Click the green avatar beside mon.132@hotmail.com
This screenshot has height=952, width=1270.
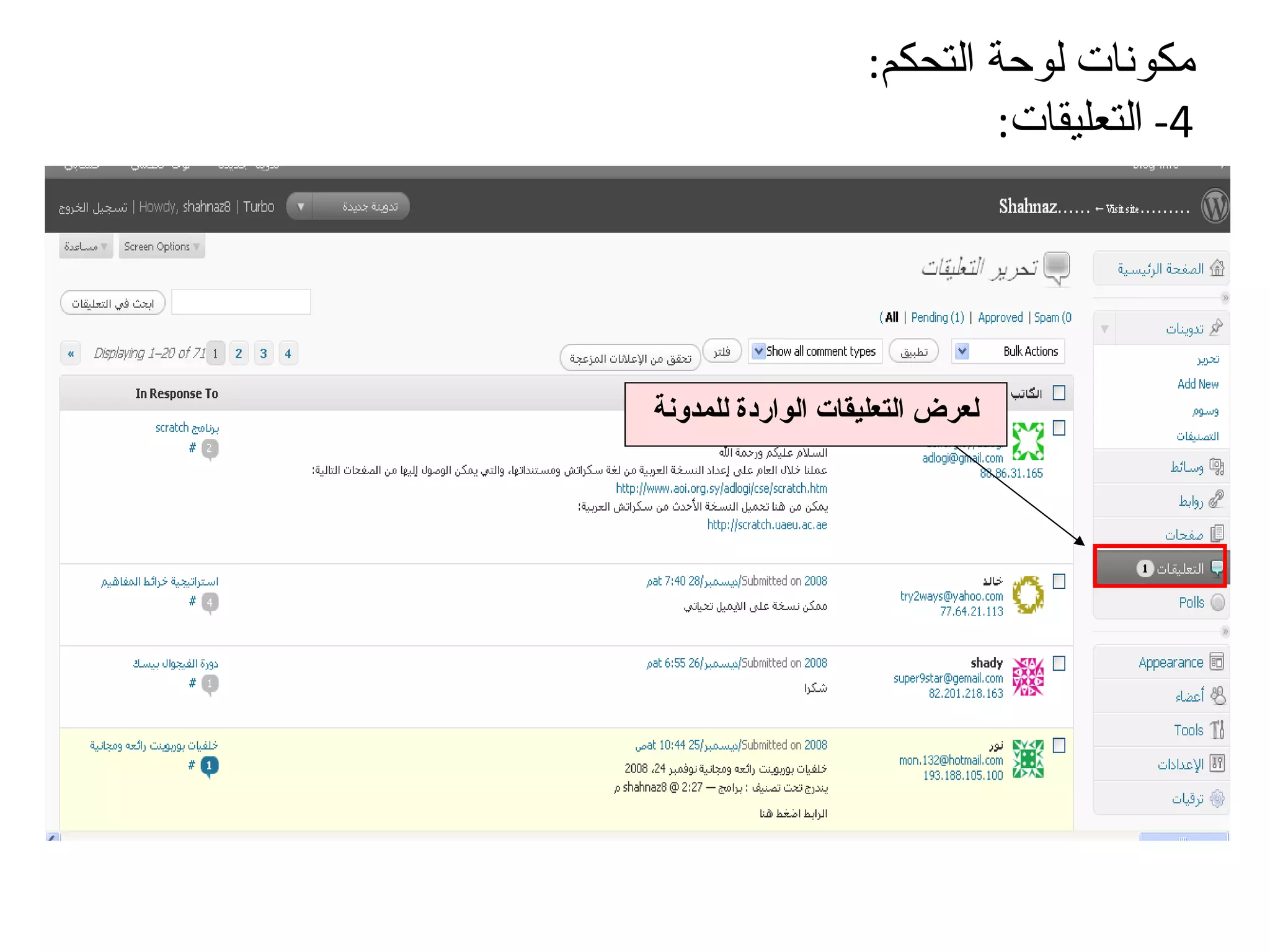pos(1028,759)
